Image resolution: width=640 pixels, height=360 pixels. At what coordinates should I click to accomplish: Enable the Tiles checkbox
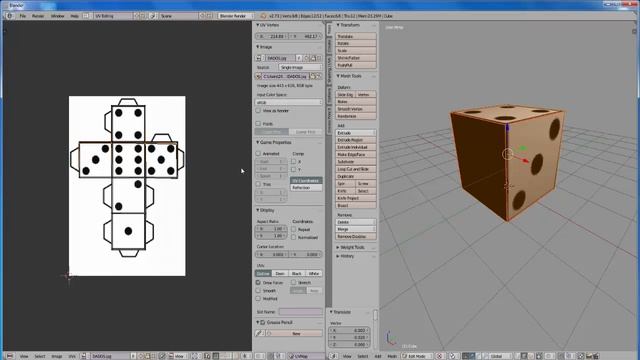(258, 184)
